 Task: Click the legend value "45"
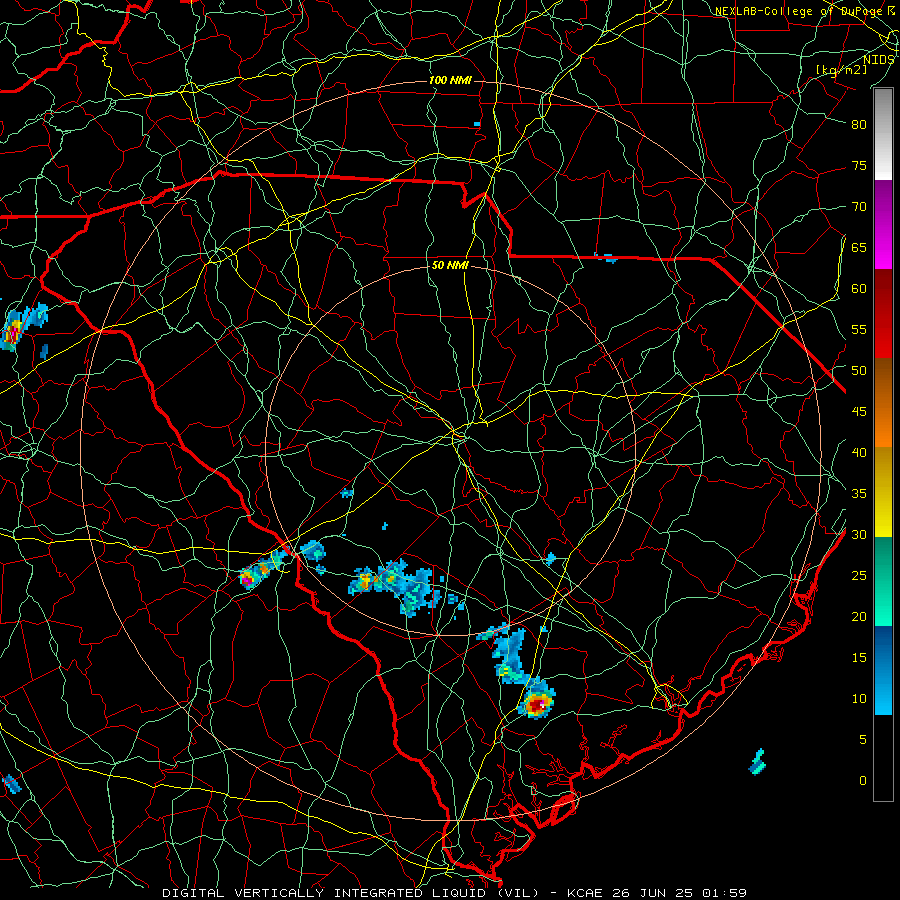(859, 412)
